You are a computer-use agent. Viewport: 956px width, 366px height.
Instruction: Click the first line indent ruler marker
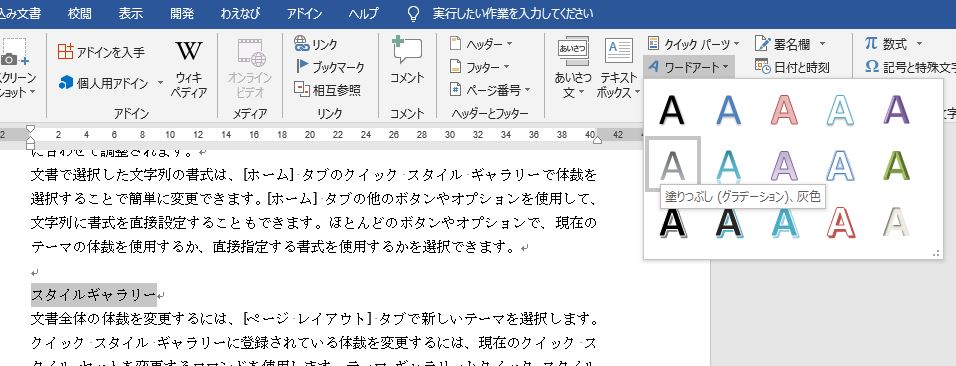tap(30, 129)
